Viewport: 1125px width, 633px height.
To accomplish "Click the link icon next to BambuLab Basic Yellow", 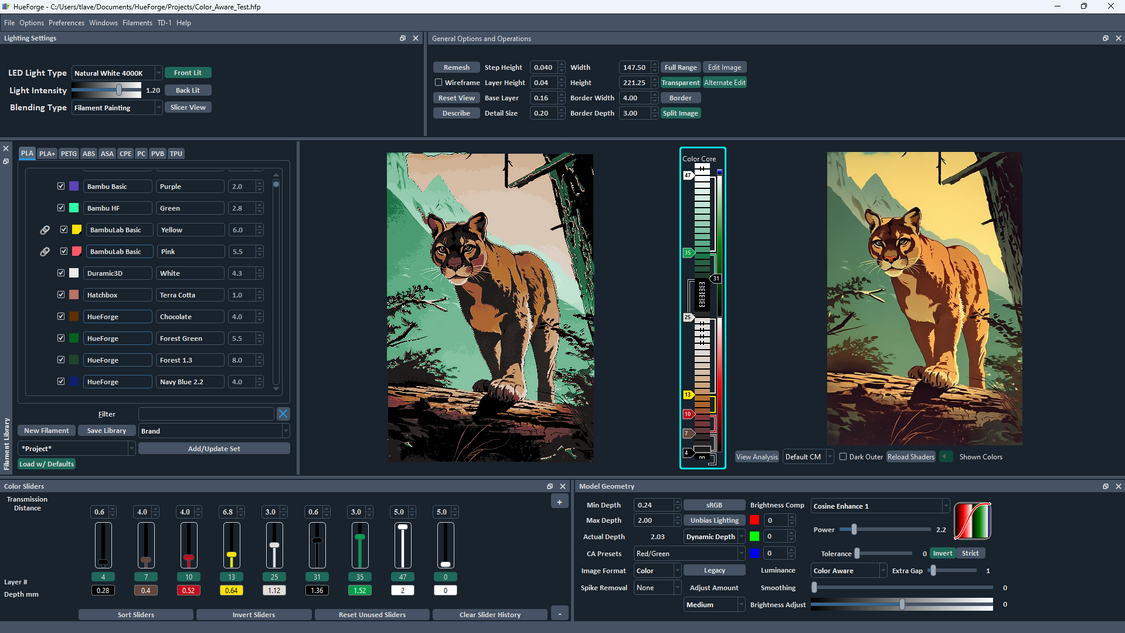I will (x=44, y=229).
